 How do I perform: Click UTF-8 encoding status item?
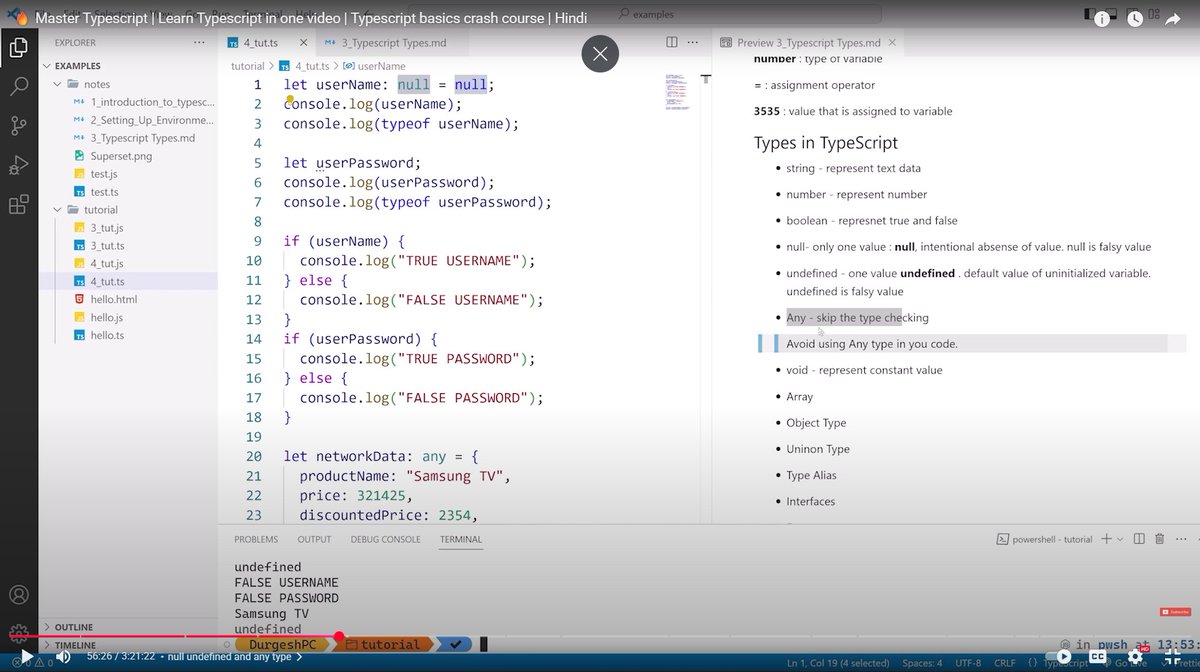coord(968,663)
